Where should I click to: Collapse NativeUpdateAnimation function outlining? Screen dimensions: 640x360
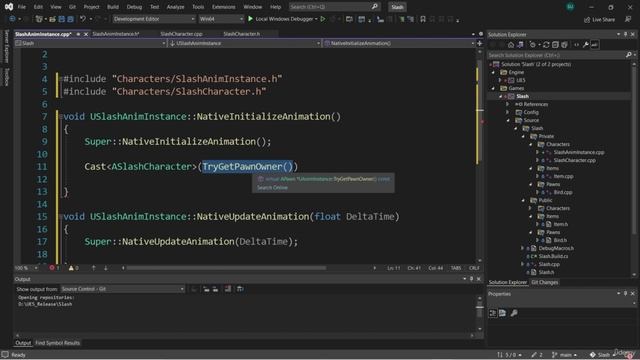point(60,217)
